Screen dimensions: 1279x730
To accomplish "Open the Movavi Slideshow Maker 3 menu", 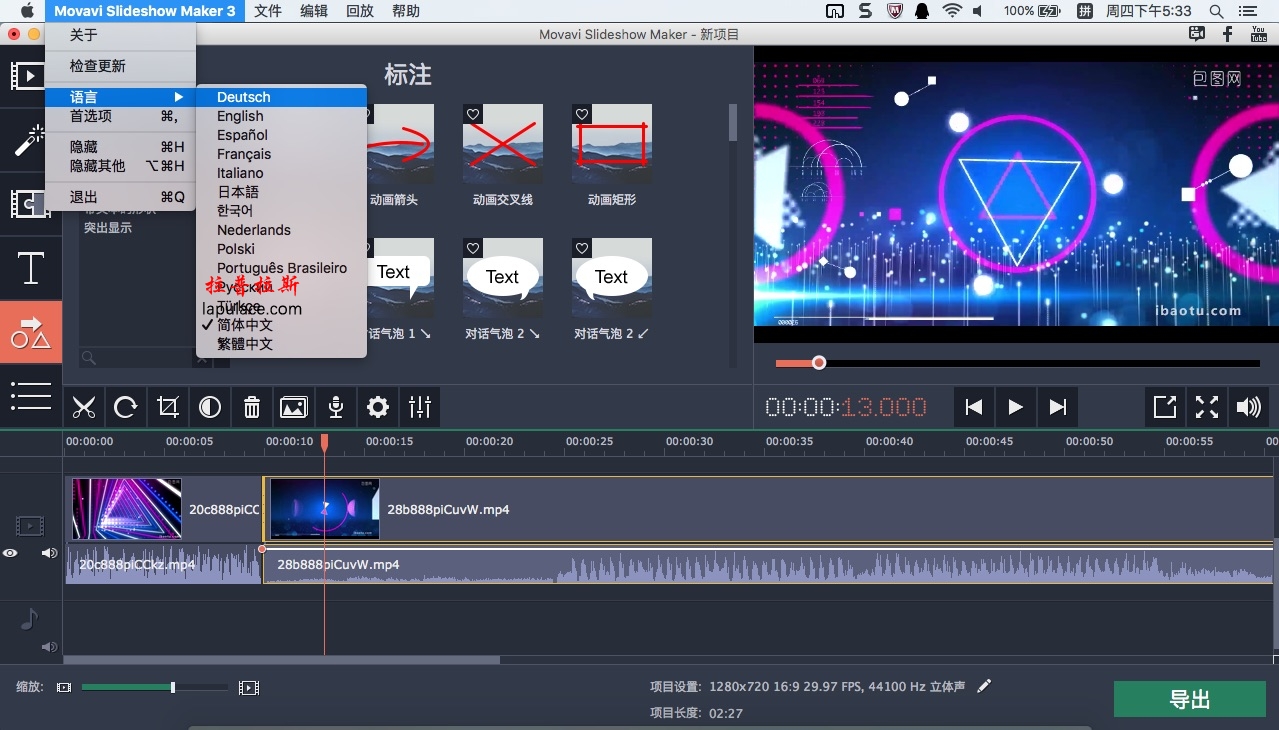I will click(x=145, y=11).
